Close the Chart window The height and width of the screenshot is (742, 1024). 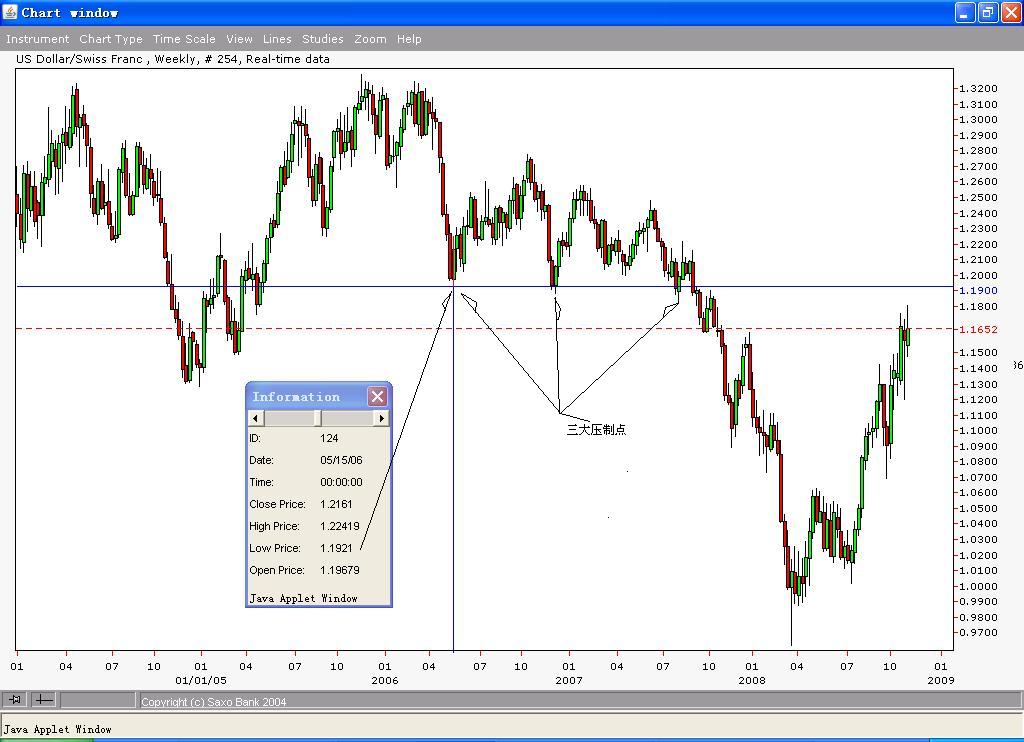tap(1011, 12)
